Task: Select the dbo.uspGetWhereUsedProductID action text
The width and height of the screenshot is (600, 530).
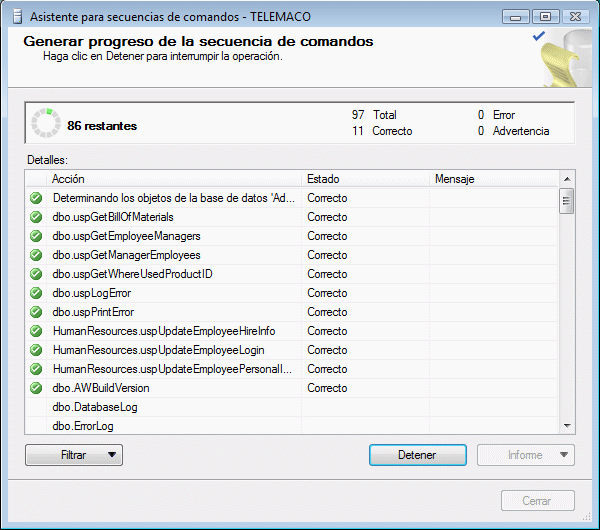Action: pos(132,274)
